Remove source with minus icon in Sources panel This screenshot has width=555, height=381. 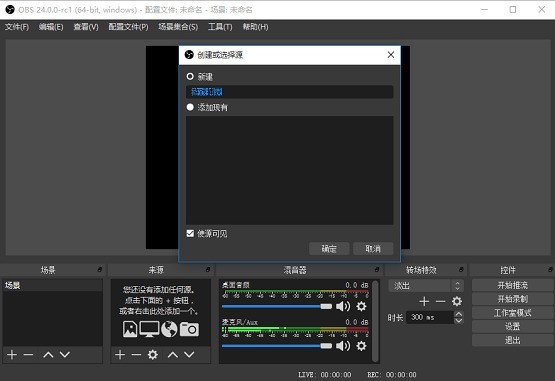[136, 354]
